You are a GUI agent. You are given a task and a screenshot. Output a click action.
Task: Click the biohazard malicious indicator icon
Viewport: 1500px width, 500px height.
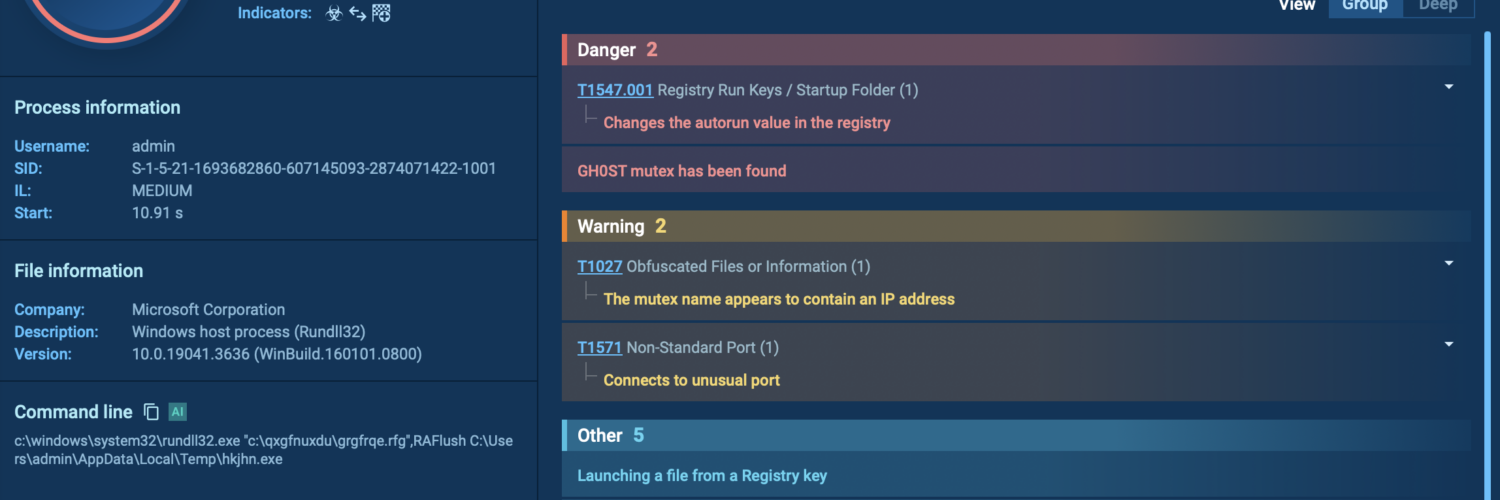335,14
